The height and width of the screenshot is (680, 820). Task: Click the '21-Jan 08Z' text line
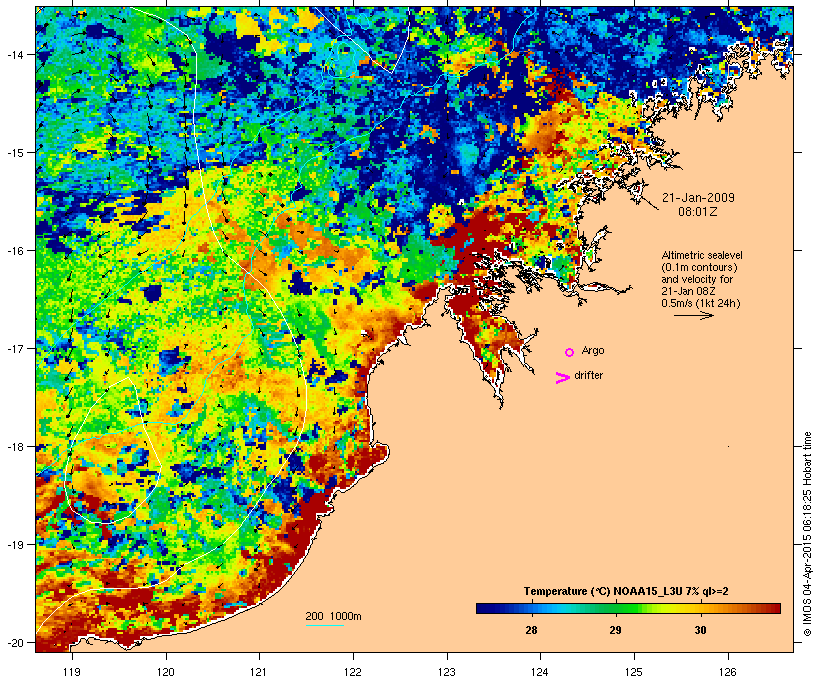tap(688, 291)
